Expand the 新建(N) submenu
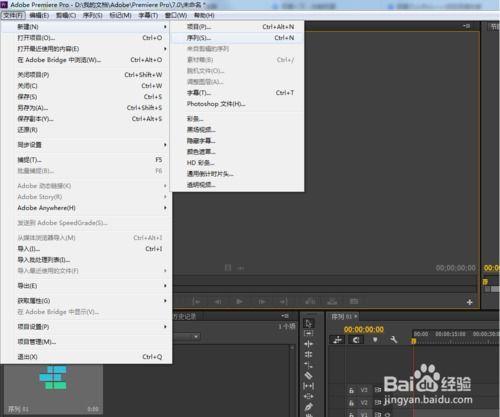Screen dimensions: 500x417 click(x=86, y=27)
